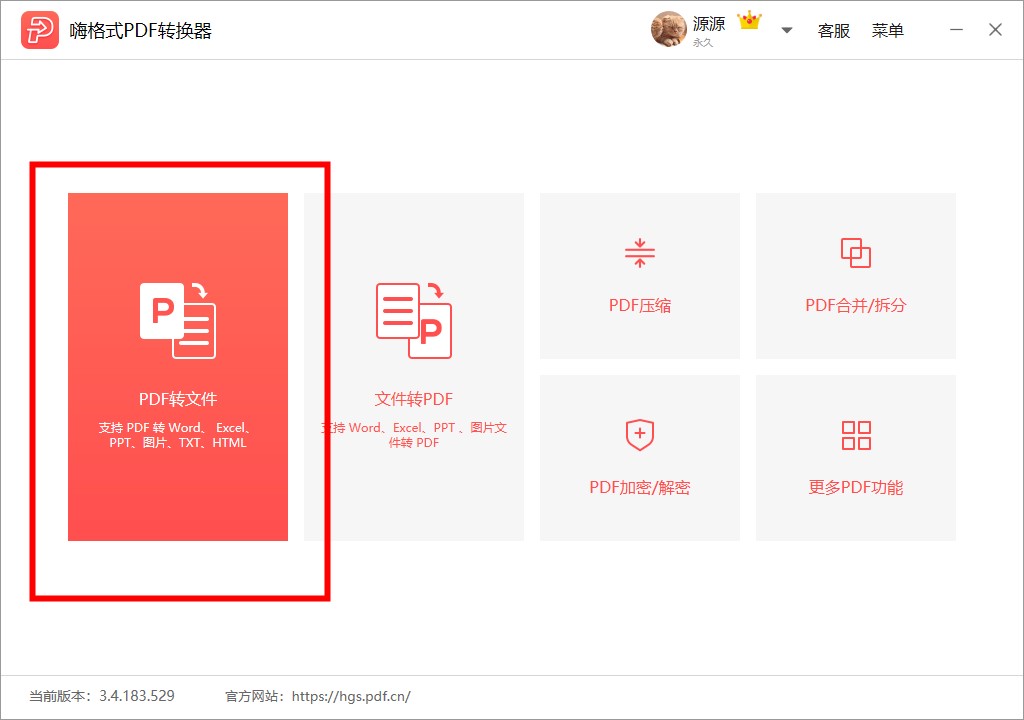Click the 嗨格式PDF转换器 app logo icon

click(x=40, y=30)
